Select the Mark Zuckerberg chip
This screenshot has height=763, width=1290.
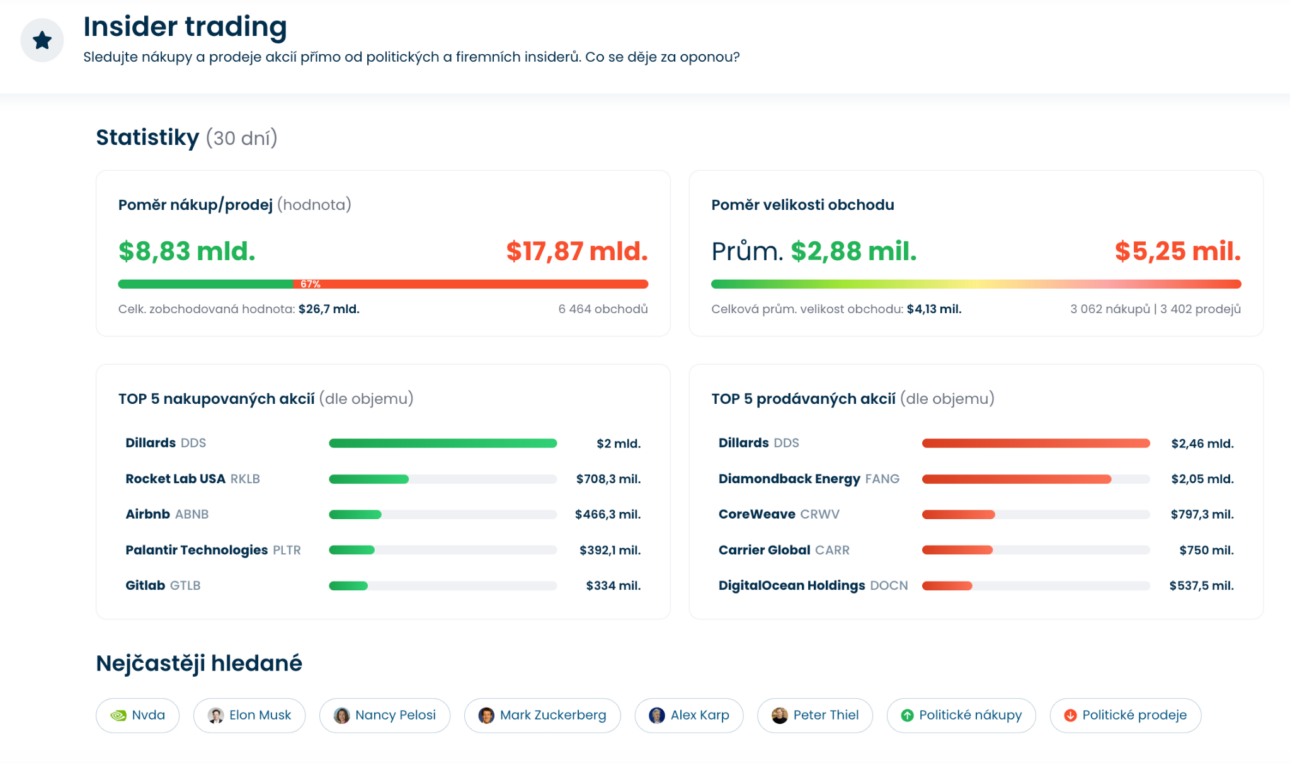(543, 715)
